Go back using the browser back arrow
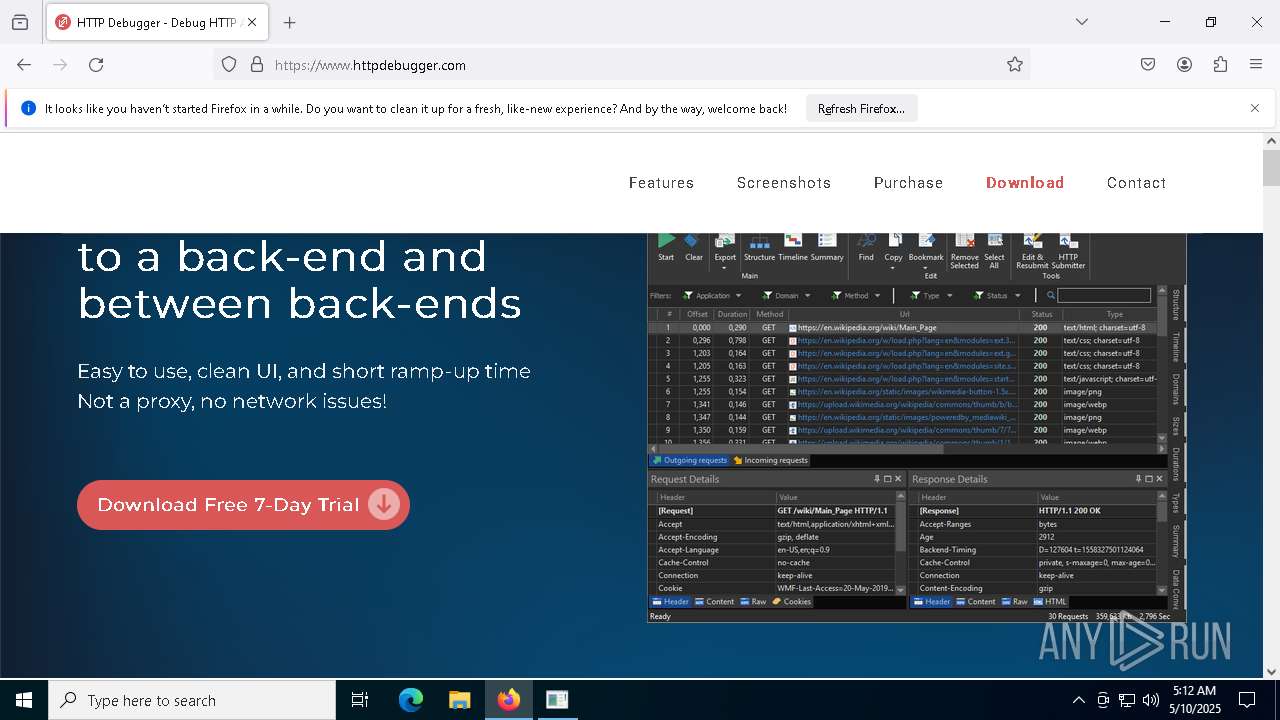The image size is (1280, 720). 24,65
